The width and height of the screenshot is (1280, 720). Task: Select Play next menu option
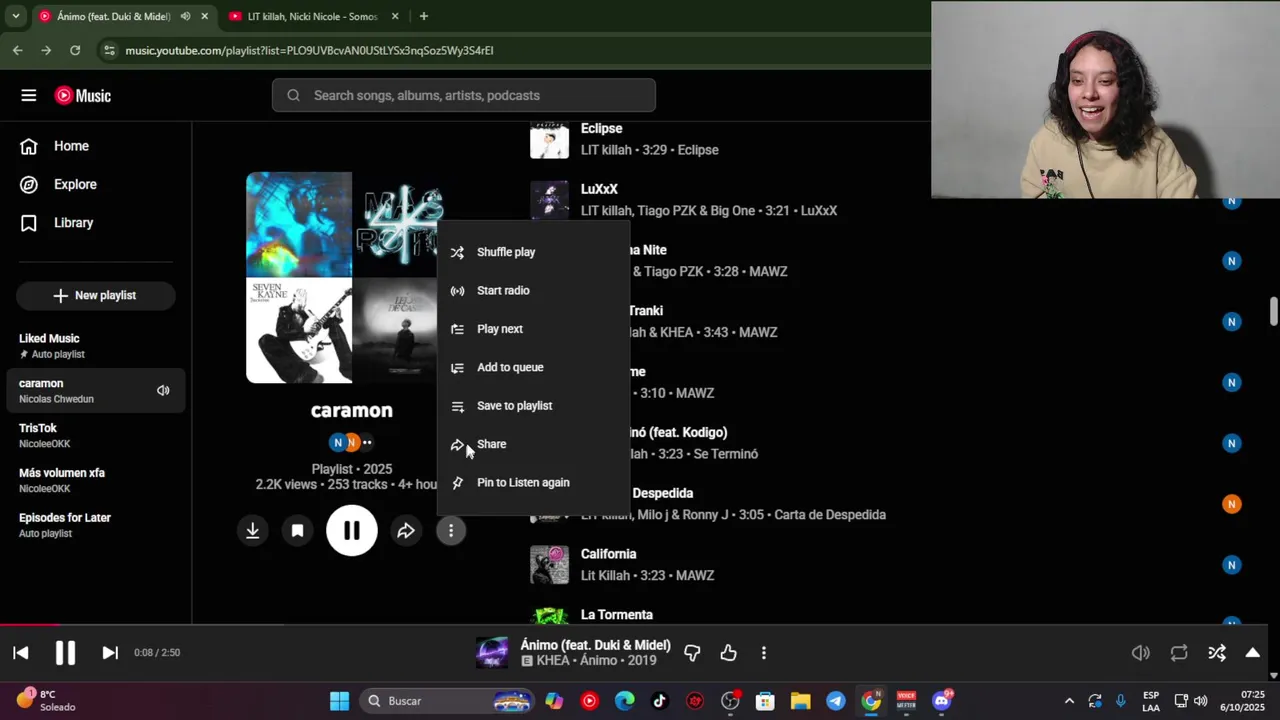[x=533, y=329]
